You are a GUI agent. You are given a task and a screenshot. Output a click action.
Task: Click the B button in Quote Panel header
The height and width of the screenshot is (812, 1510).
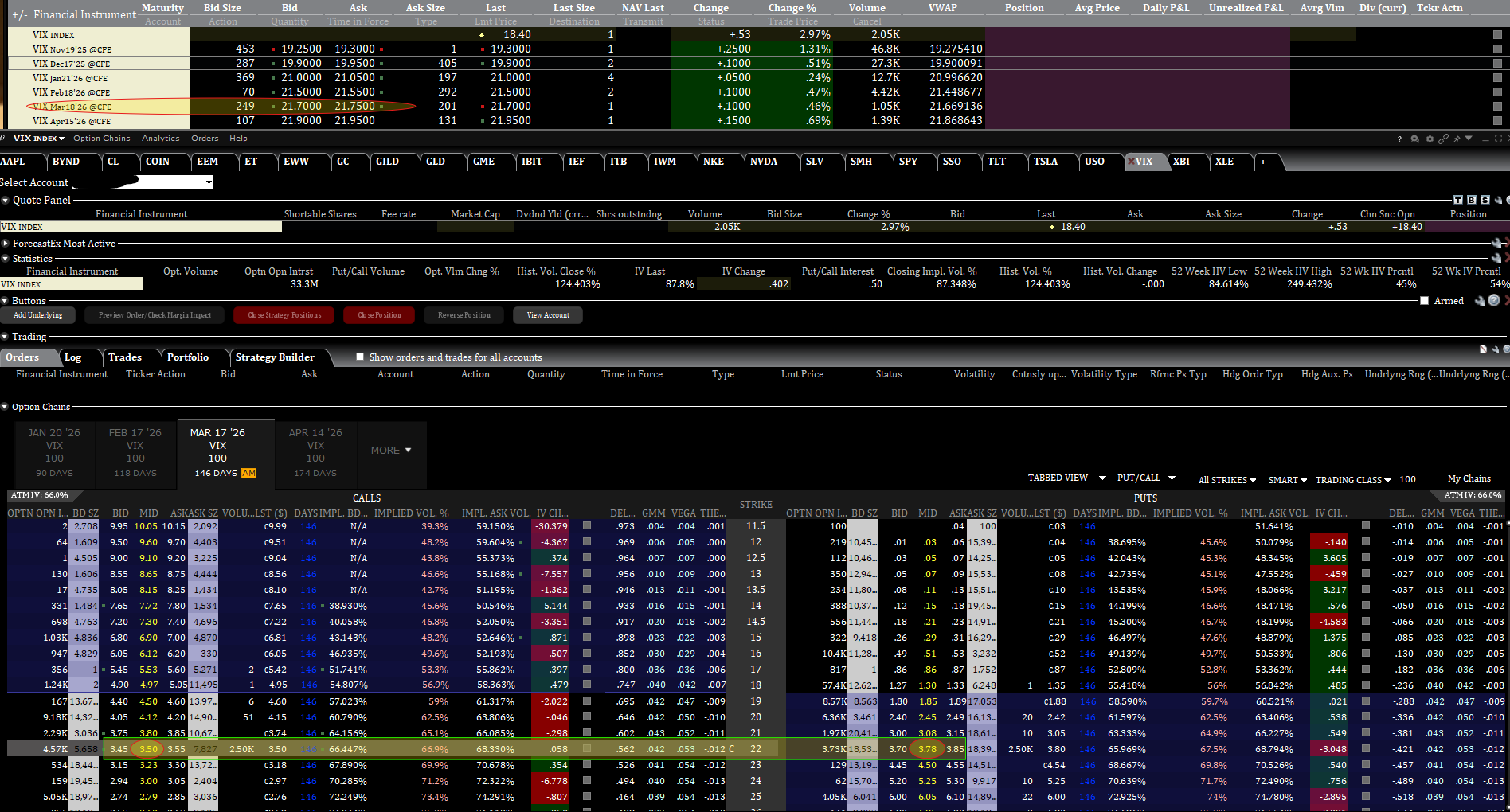pos(1472,200)
